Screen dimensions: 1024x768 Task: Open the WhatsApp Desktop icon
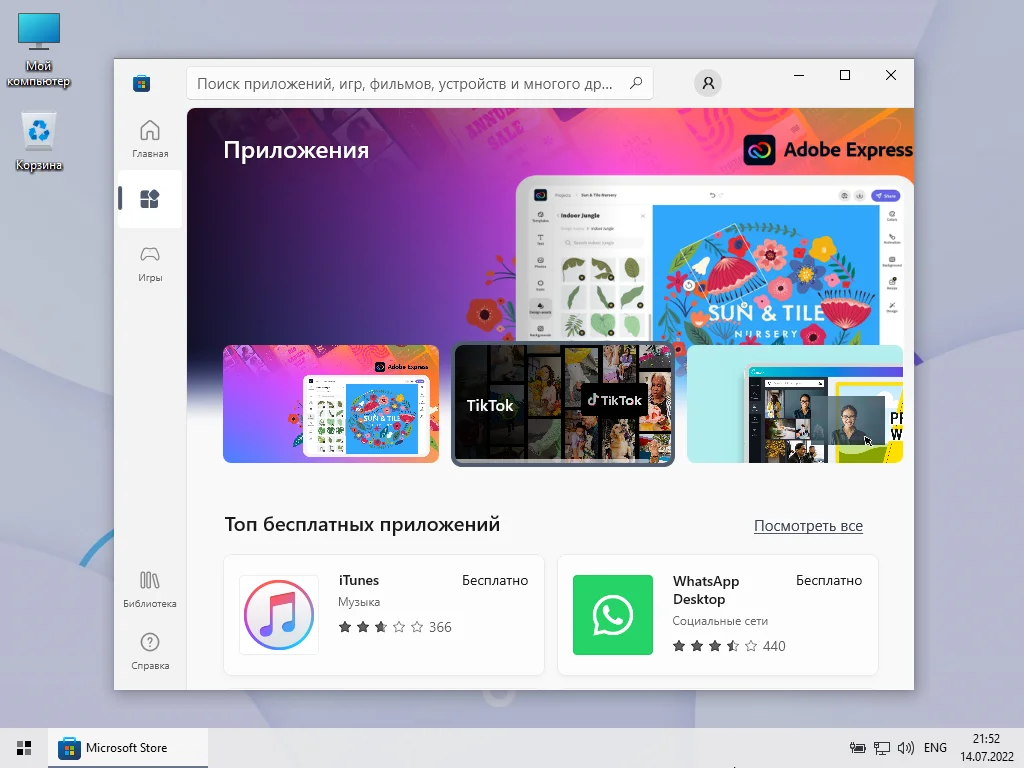coord(613,615)
